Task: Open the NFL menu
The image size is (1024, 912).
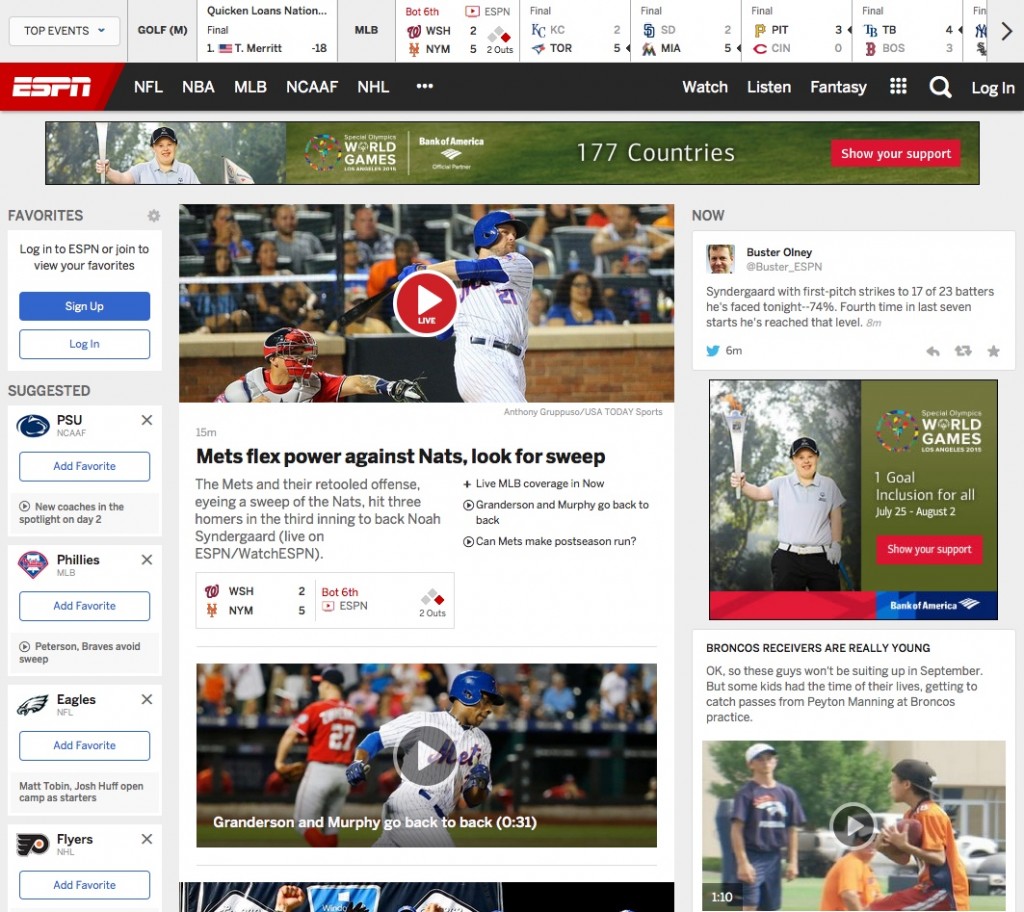Action: point(148,87)
